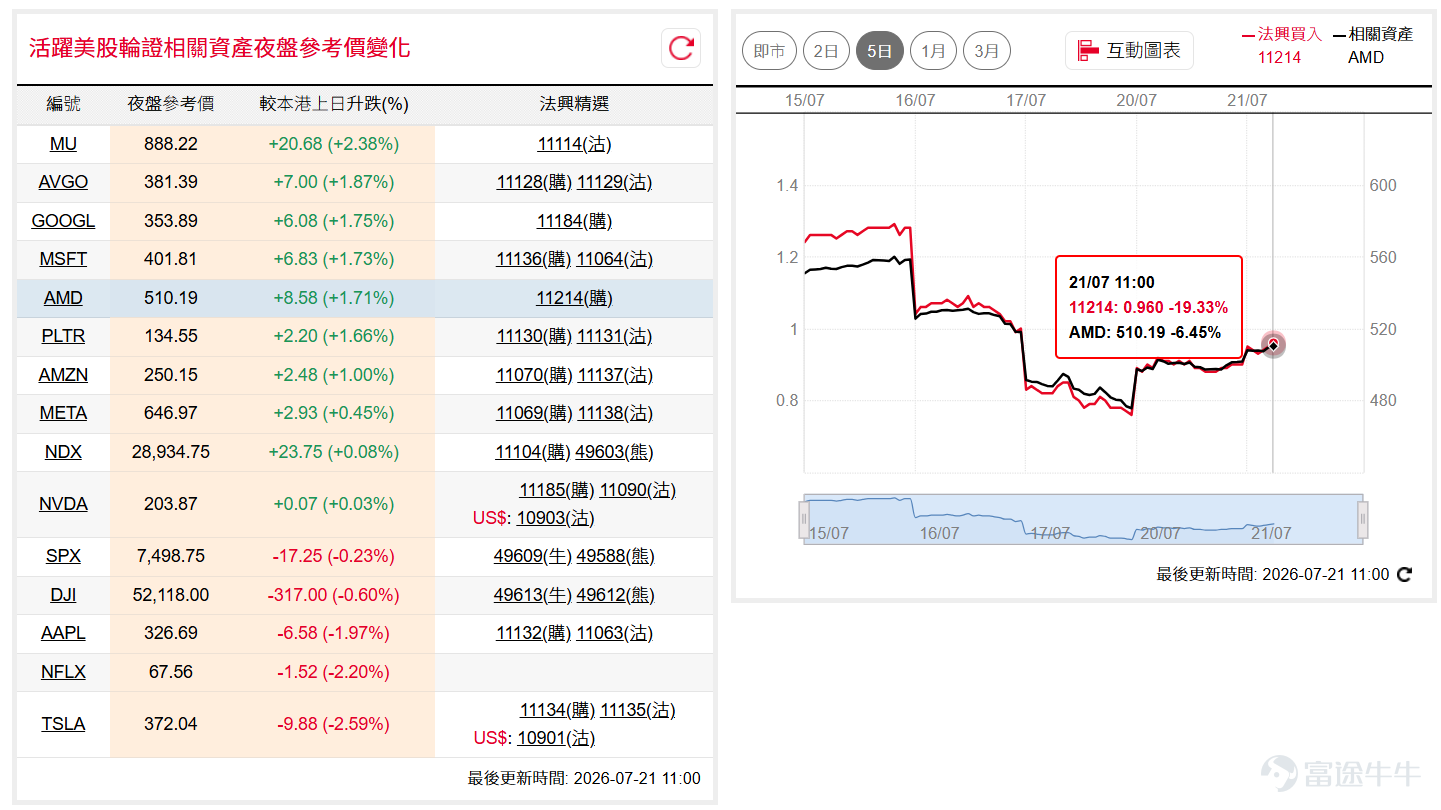Open warrant 11184 call for GOOGL
Image resolution: width=1441 pixels, height=810 pixels.
(574, 221)
